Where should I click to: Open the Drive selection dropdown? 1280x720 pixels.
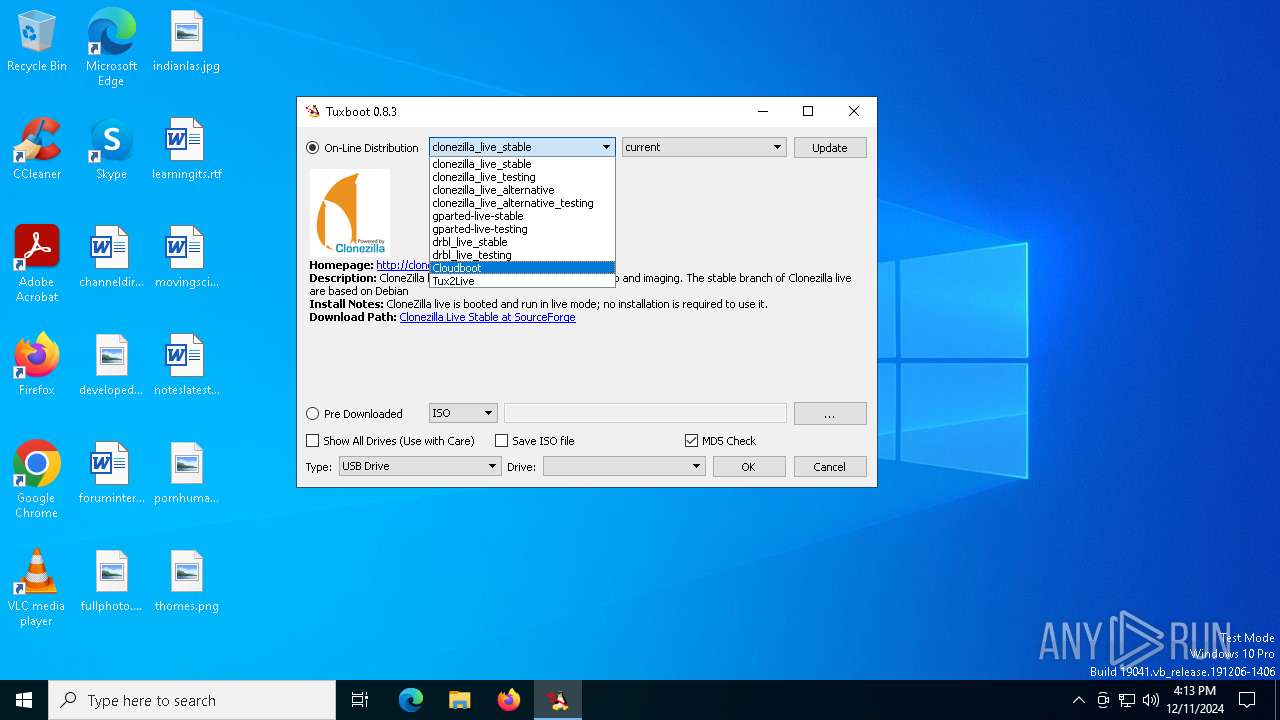pos(624,466)
